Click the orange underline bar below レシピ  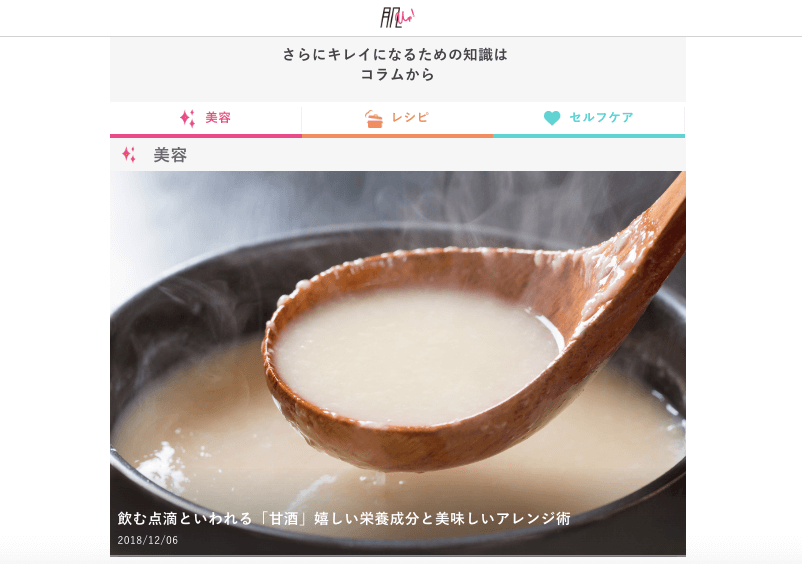(397, 136)
